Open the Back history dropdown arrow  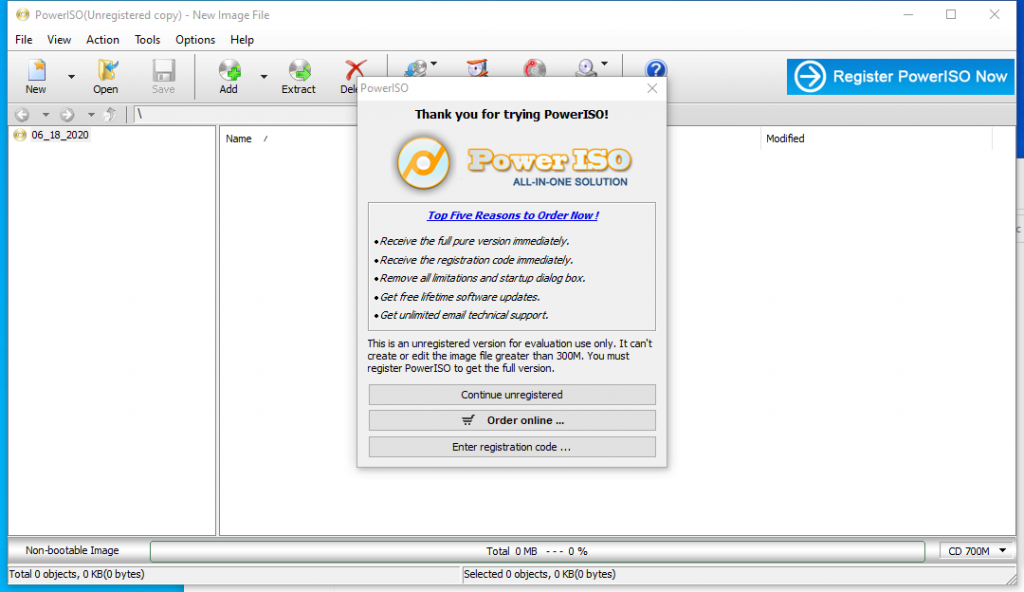tap(46, 115)
